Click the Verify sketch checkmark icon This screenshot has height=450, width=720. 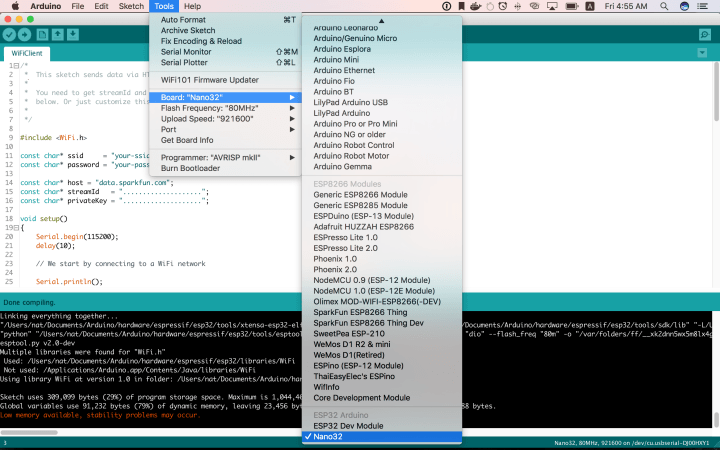(x=9, y=34)
